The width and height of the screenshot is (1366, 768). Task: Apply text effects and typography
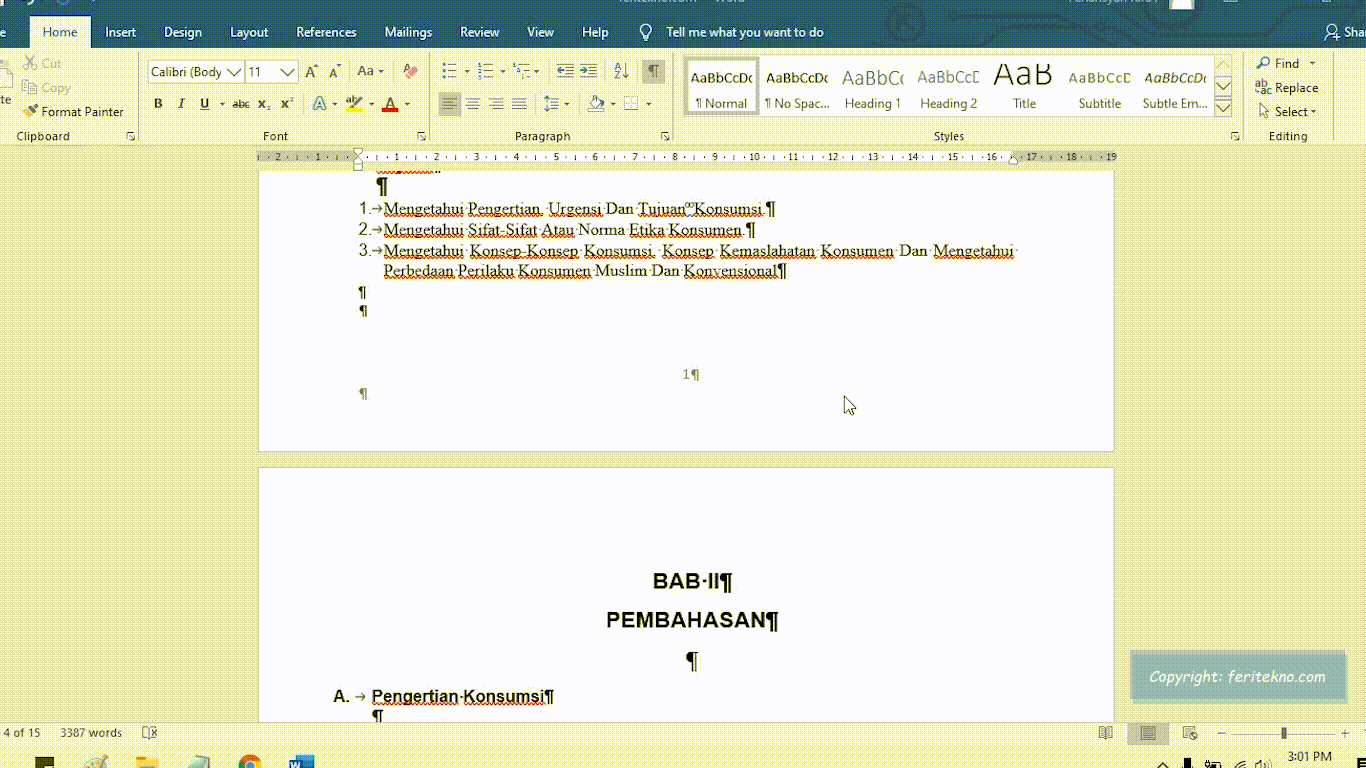click(x=319, y=104)
